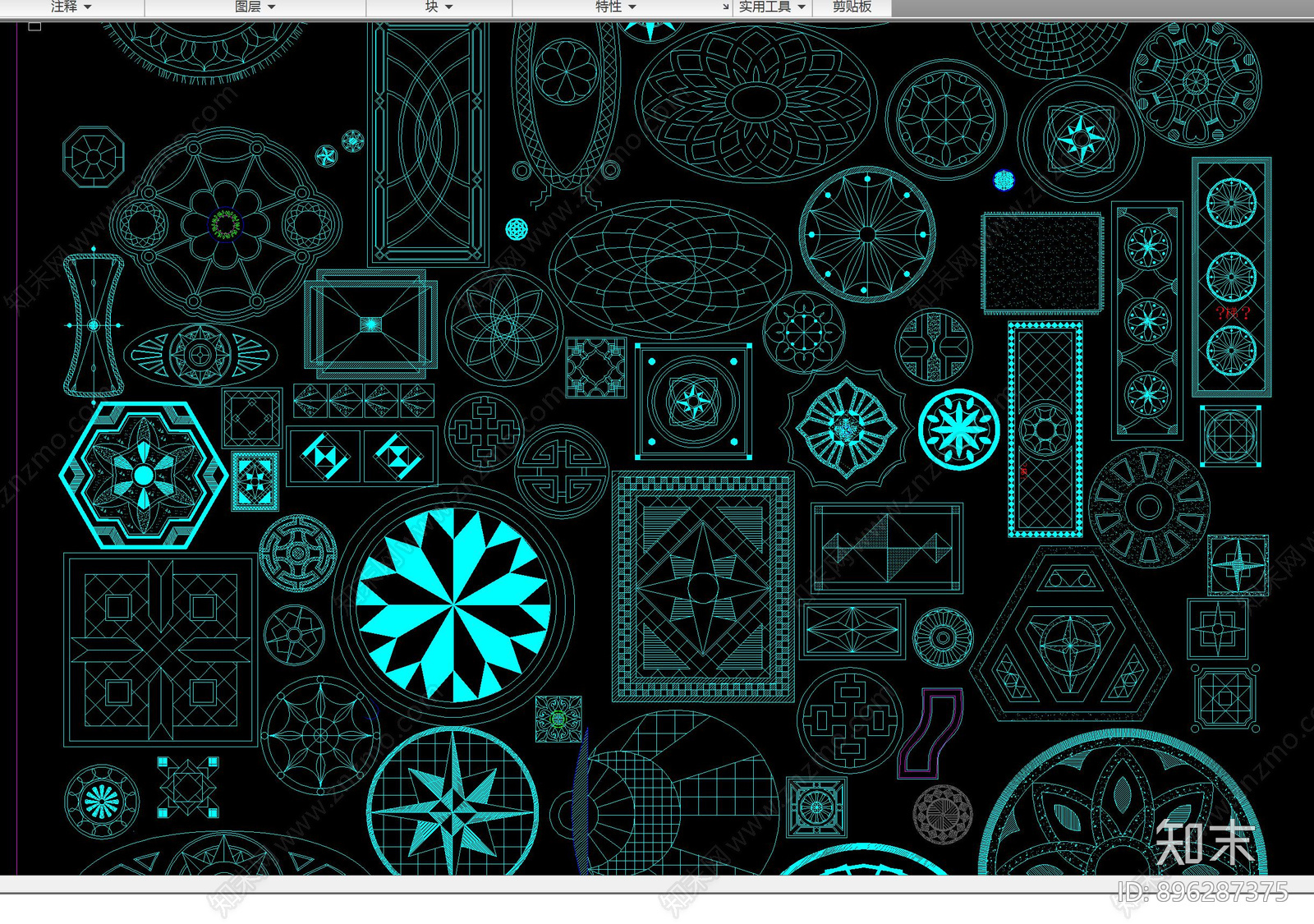Viewport: 1314px width, 924px height.
Task: Select the round Chinese longevity symbol
Action: click(x=562, y=471)
